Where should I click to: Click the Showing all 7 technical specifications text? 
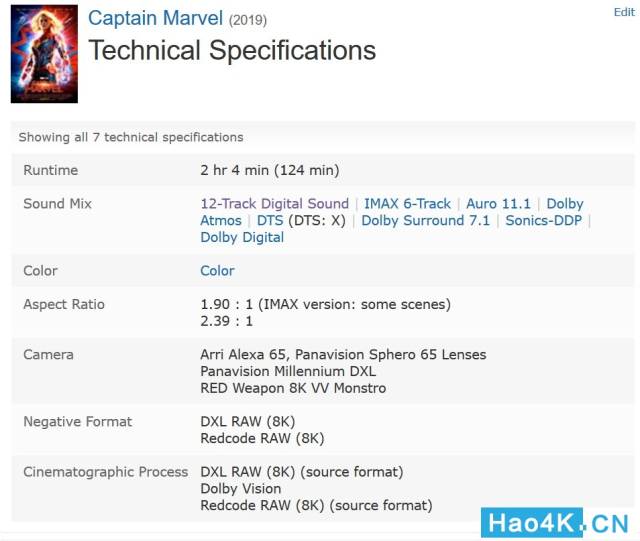[x=131, y=137]
